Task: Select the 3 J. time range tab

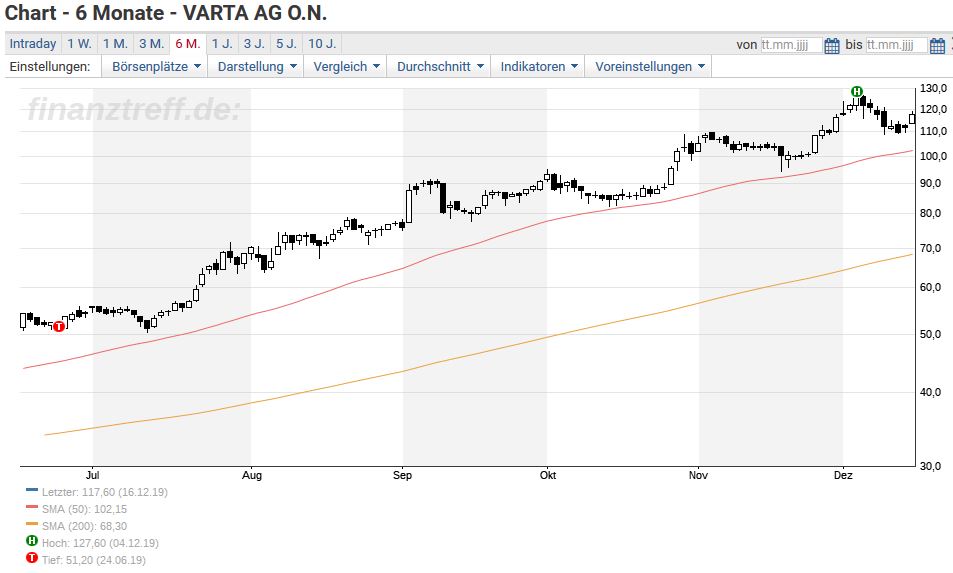Action: [254, 44]
